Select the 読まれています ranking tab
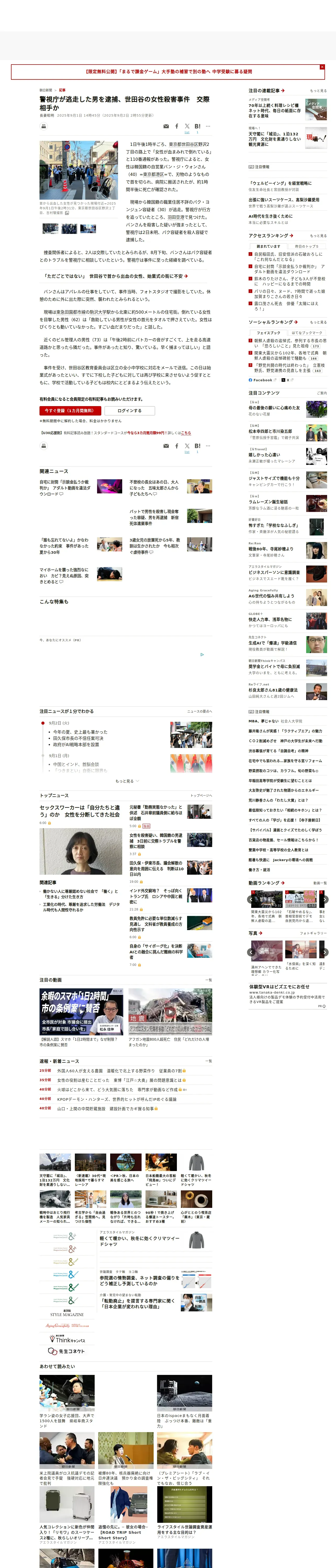The height and width of the screenshot is (1568, 336). (268, 246)
